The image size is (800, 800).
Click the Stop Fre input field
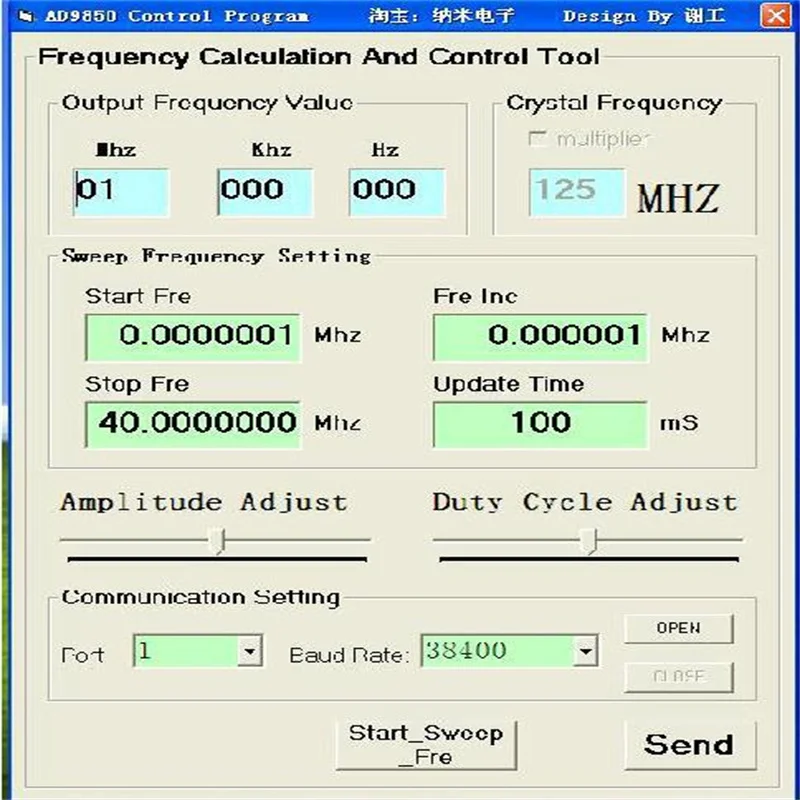point(193,425)
